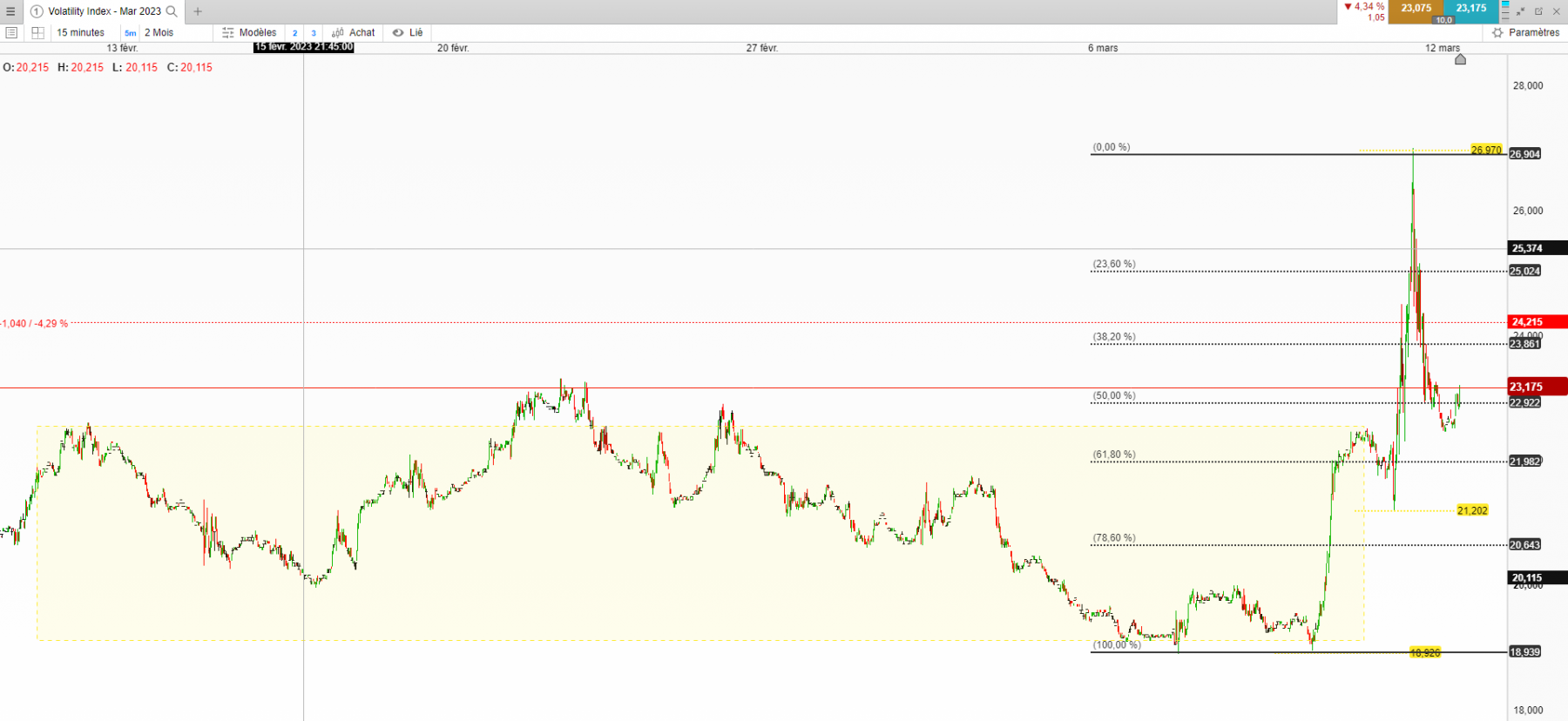1568x721 pixels.
Task: Click the shrink arrows icon
Action: point(1521,11)
